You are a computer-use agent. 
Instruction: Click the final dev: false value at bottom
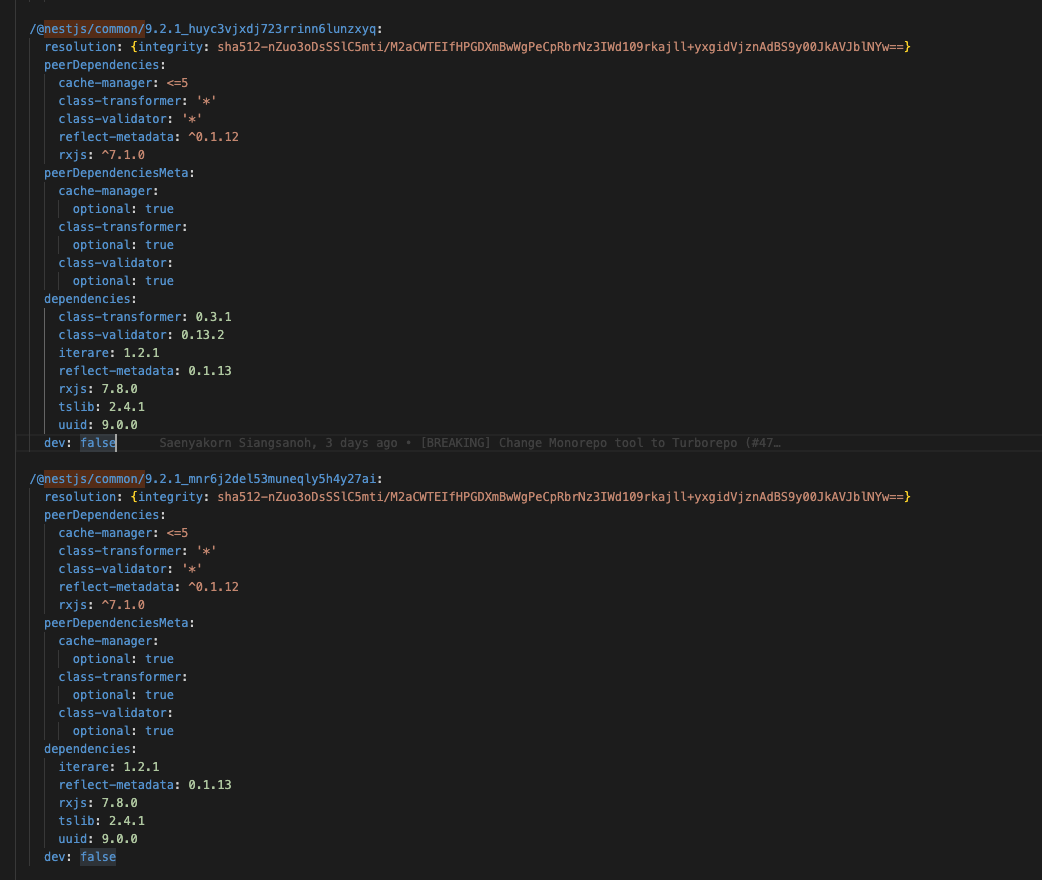point(97,856)
